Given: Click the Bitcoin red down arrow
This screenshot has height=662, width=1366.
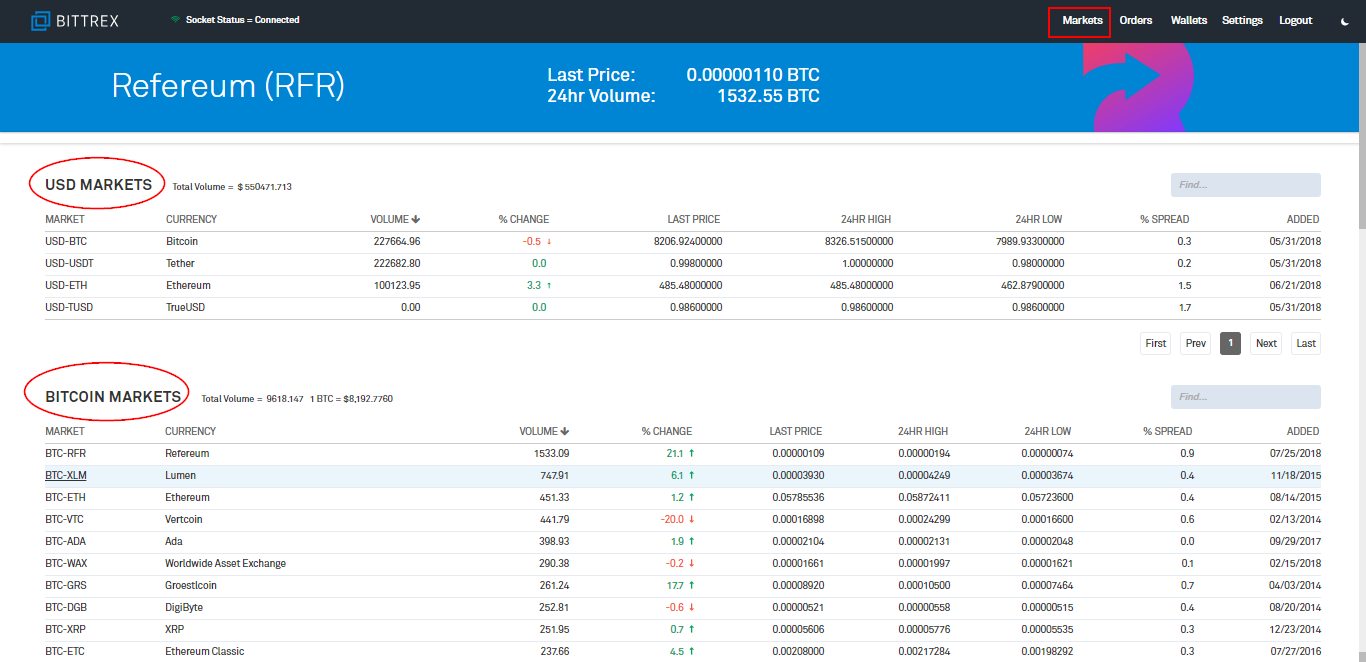Looking at the screenshot, I should click(549, 241).
